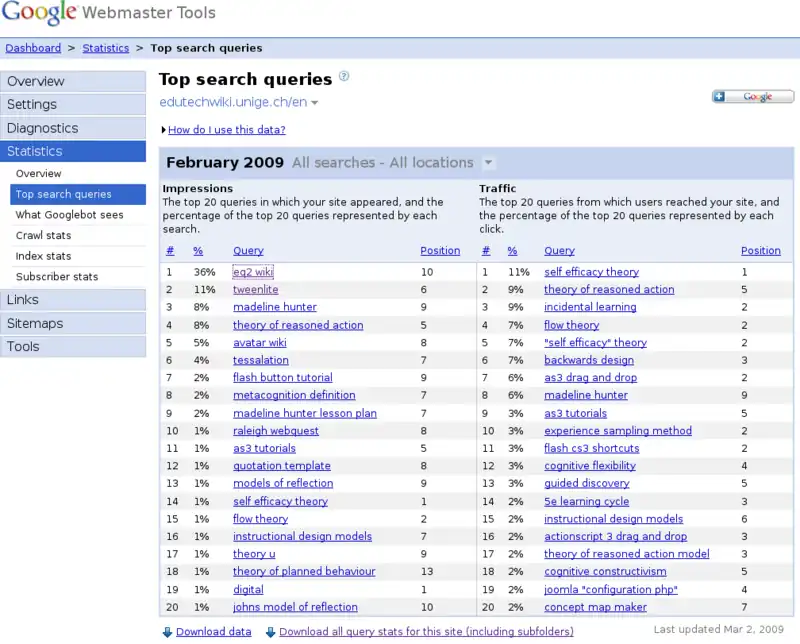
Task: Sort Impressions by Position column header
Action: pyautogui.click(x=440, y=251)
